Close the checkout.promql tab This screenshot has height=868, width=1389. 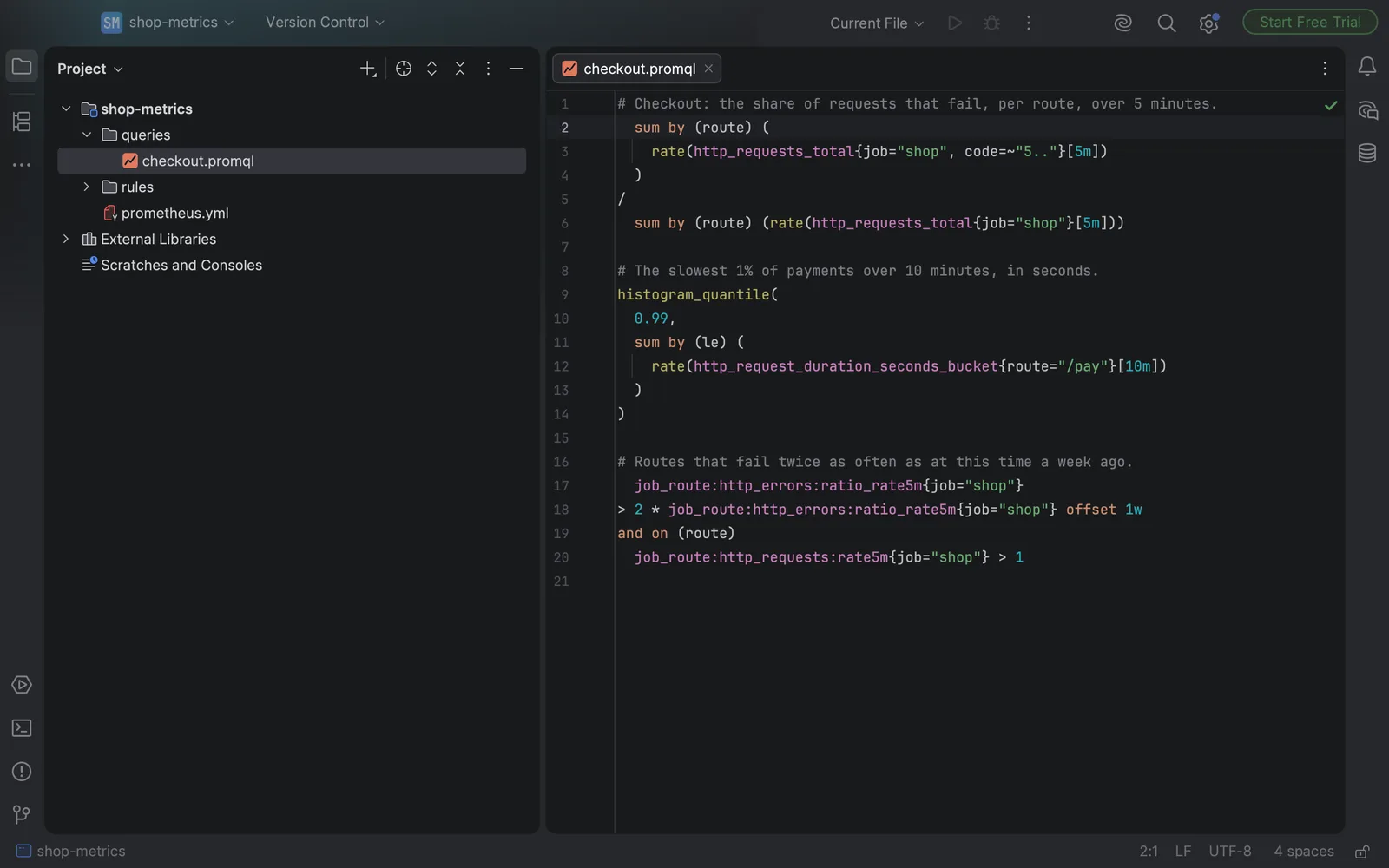pyautogui.click(x=708, y=69)
